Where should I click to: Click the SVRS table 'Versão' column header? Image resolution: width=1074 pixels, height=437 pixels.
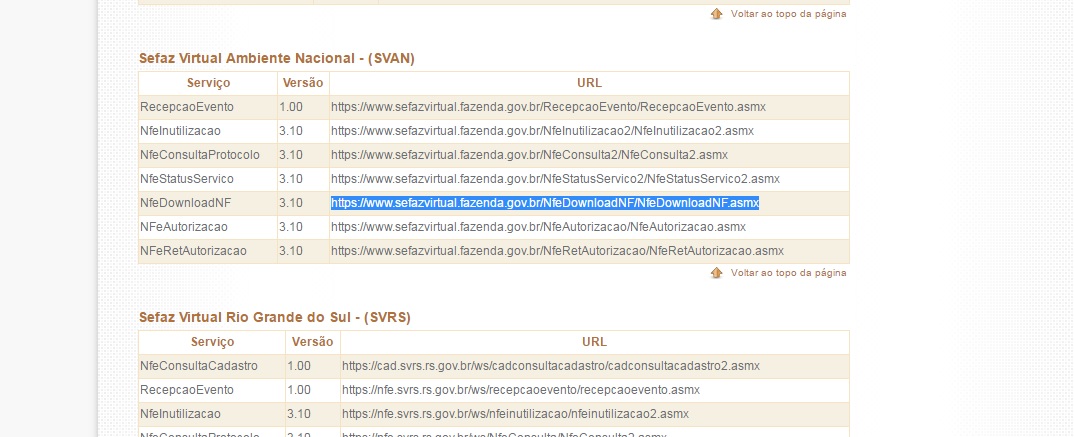click(312, 342)
